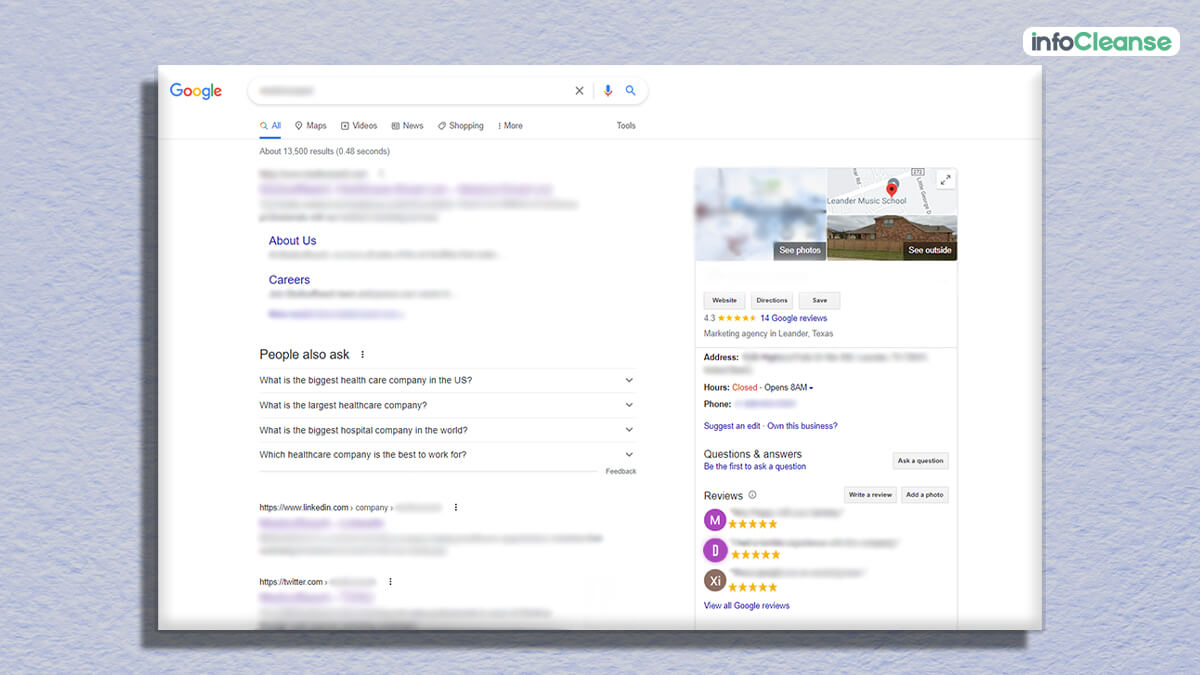Open the Opens 8AM hours dropdown

point(806,386)
